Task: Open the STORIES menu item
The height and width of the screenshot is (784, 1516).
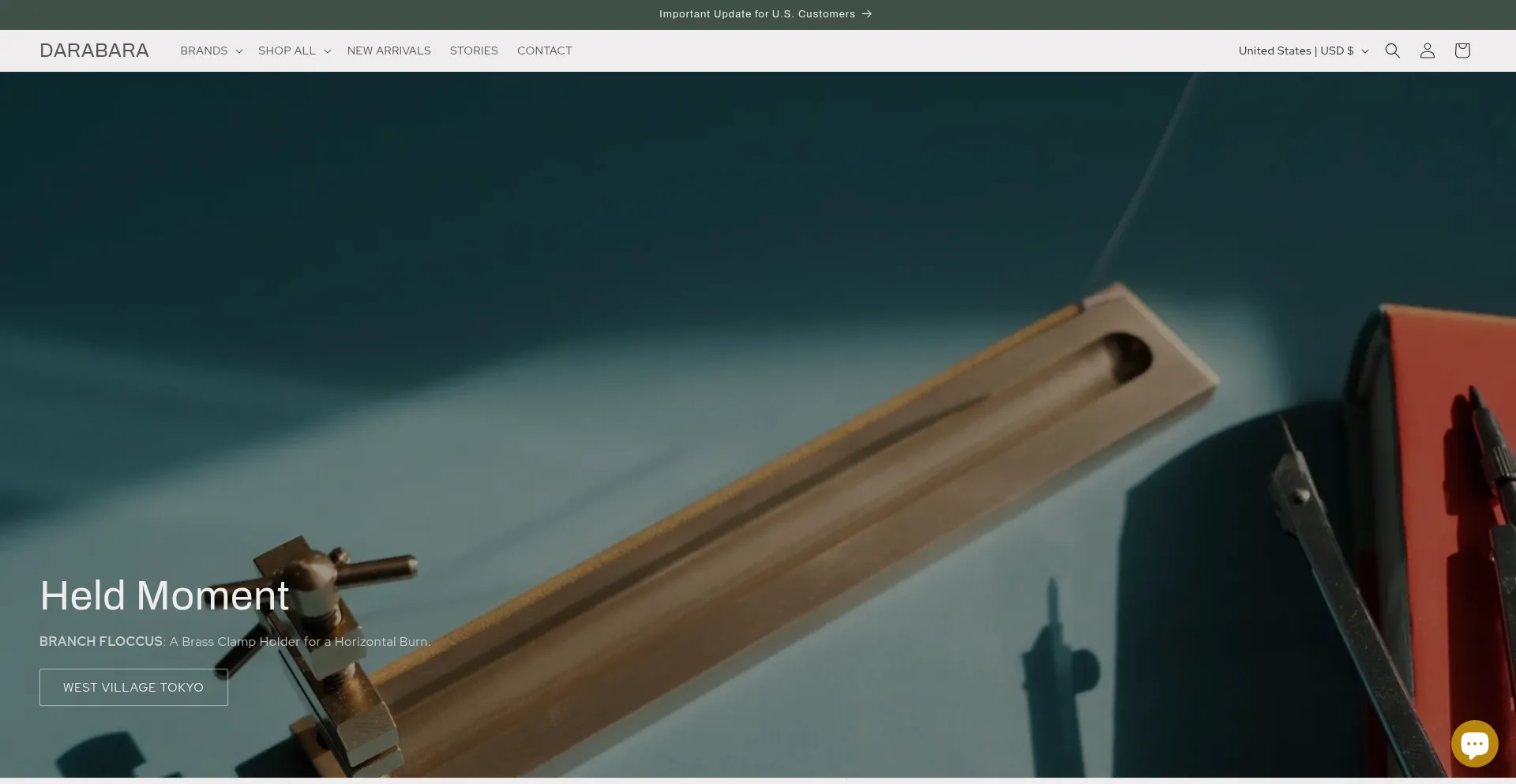Action: click(x=474, y=51)
